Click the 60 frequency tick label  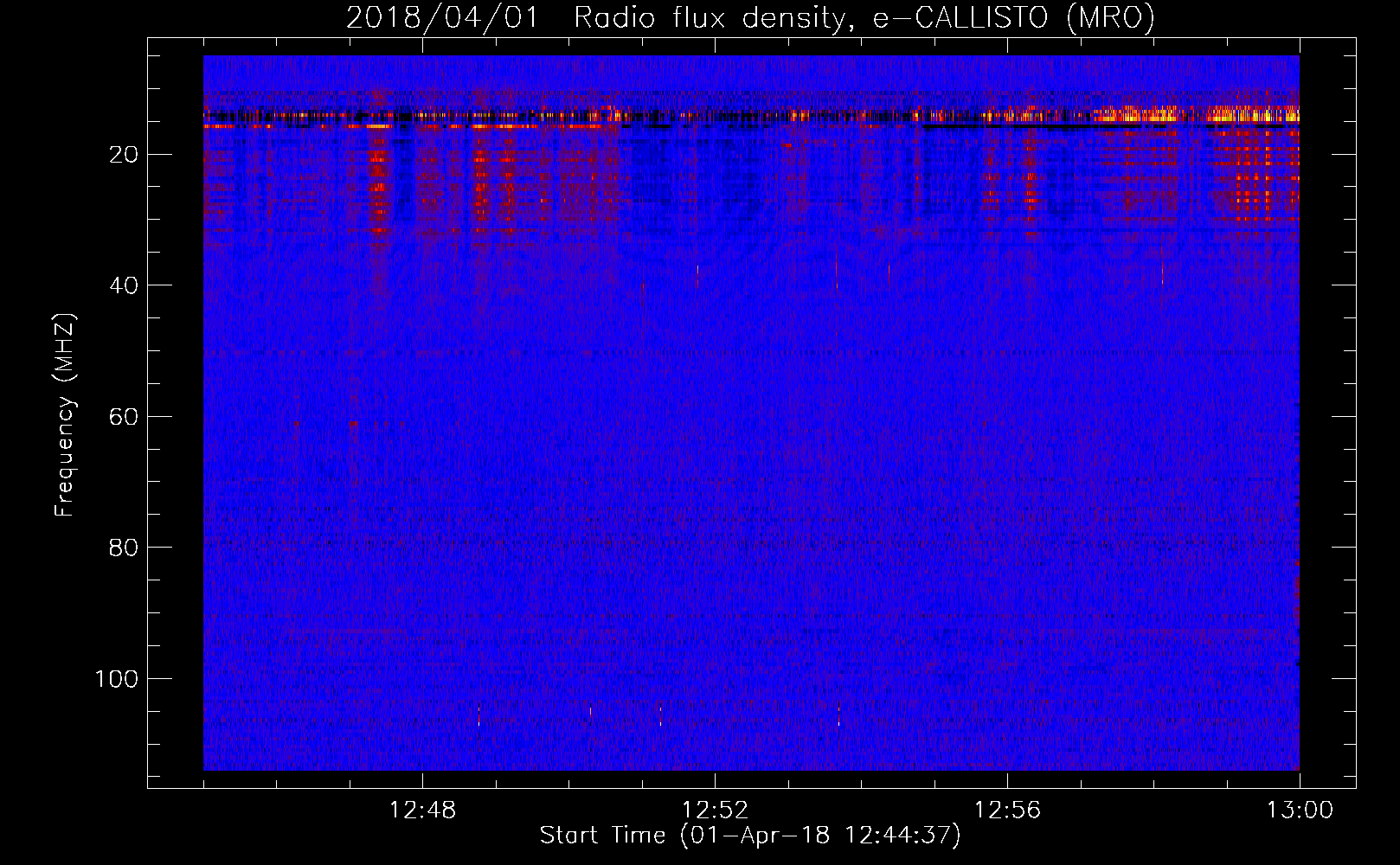(124, 417)
